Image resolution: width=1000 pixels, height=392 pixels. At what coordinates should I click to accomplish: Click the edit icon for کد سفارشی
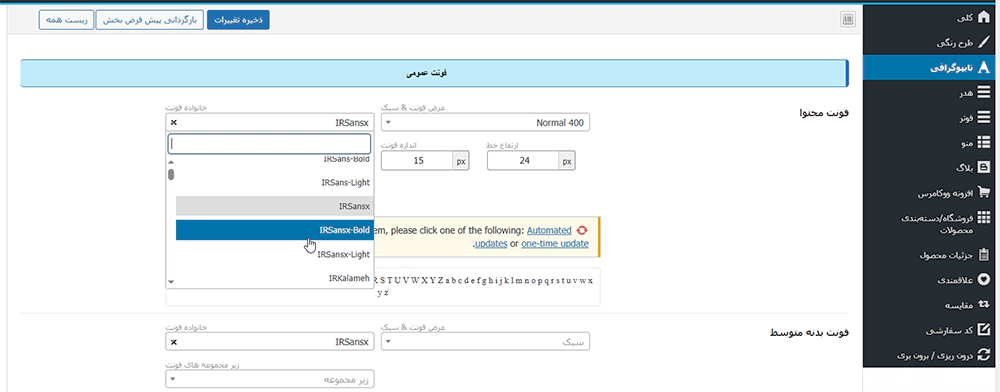click(983, 330)
